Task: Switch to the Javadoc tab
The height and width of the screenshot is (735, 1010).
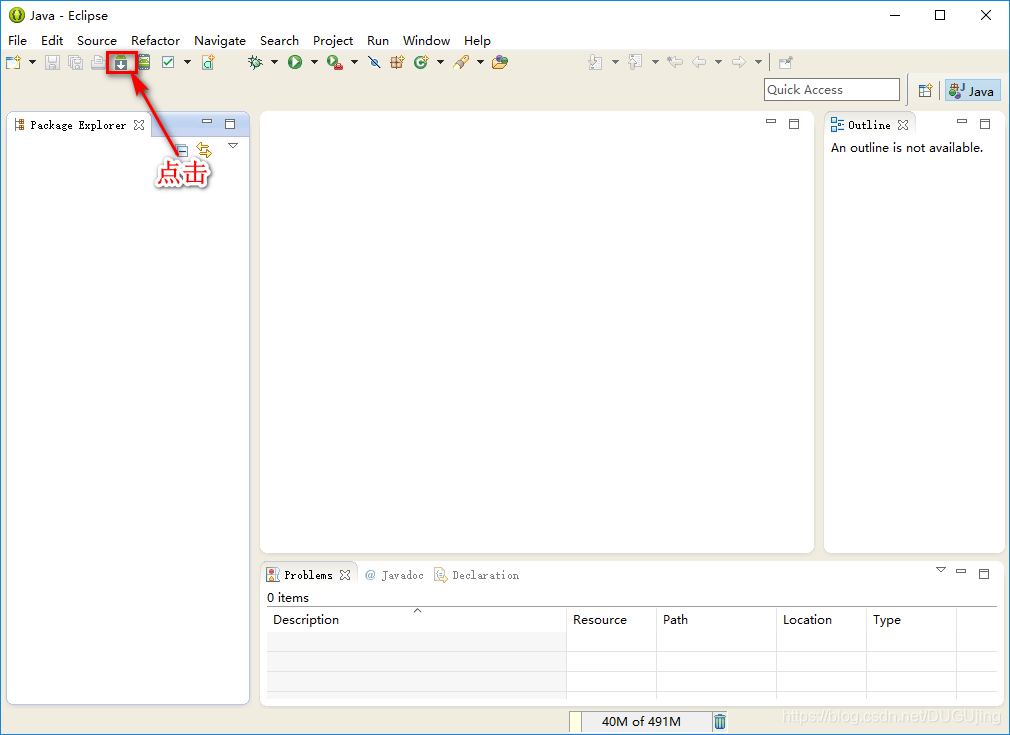Action: [394, 575]
